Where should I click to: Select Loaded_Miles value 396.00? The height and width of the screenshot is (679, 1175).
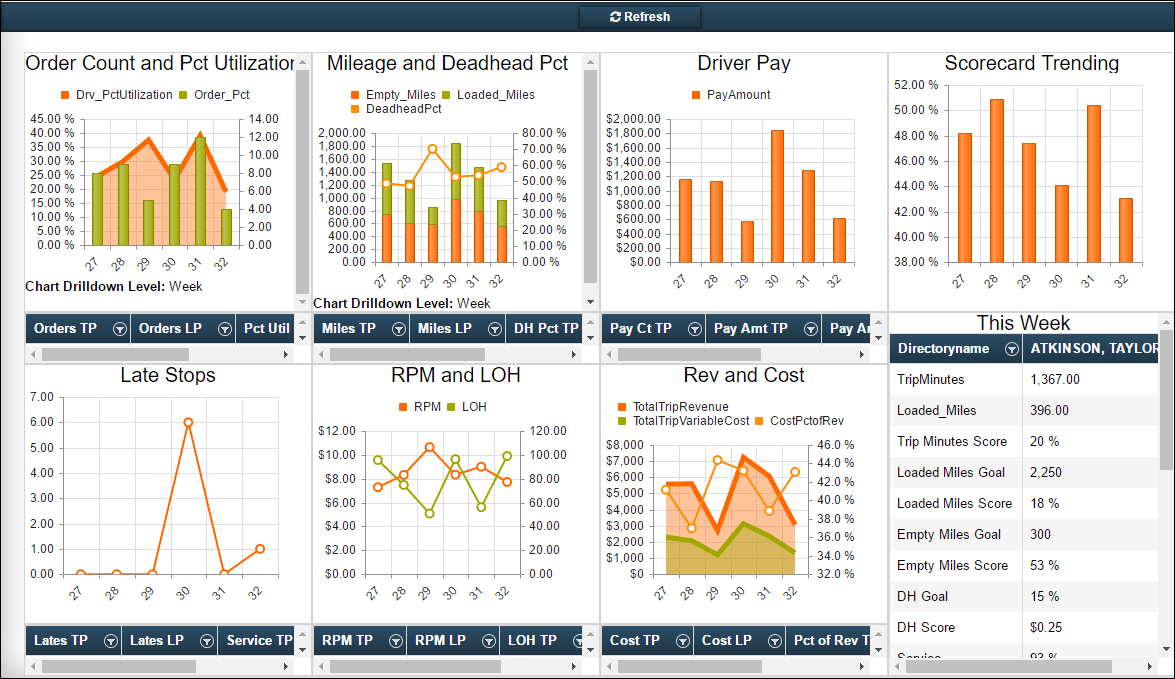click(x=1049, y=411)
